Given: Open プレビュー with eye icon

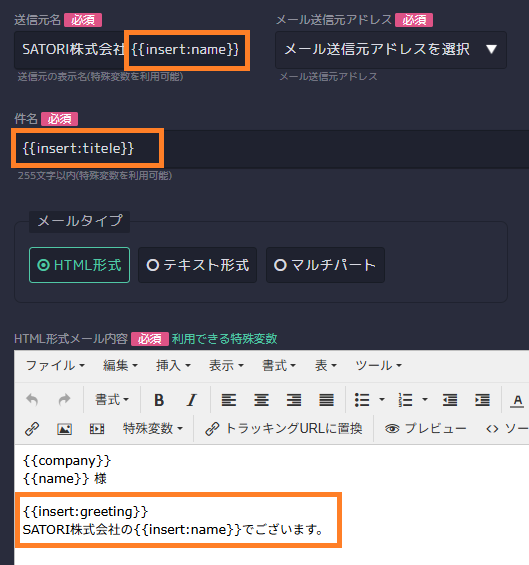Looking at the screenshot, I should [425, 428].
